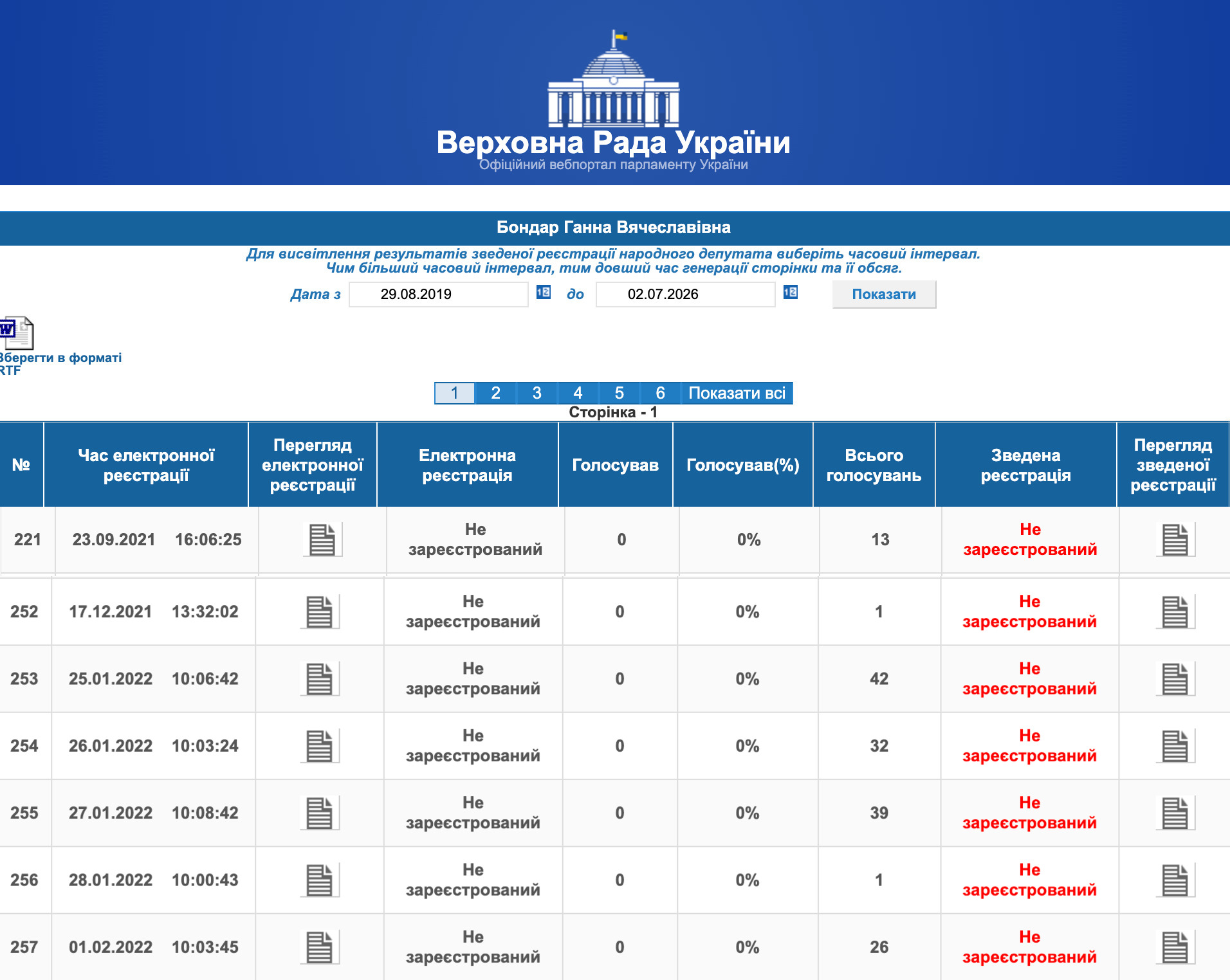Image resolution: width=1230 pixels, height=980 pixels.
Task: Open electronic registration document for row 255
Action: 320,813
